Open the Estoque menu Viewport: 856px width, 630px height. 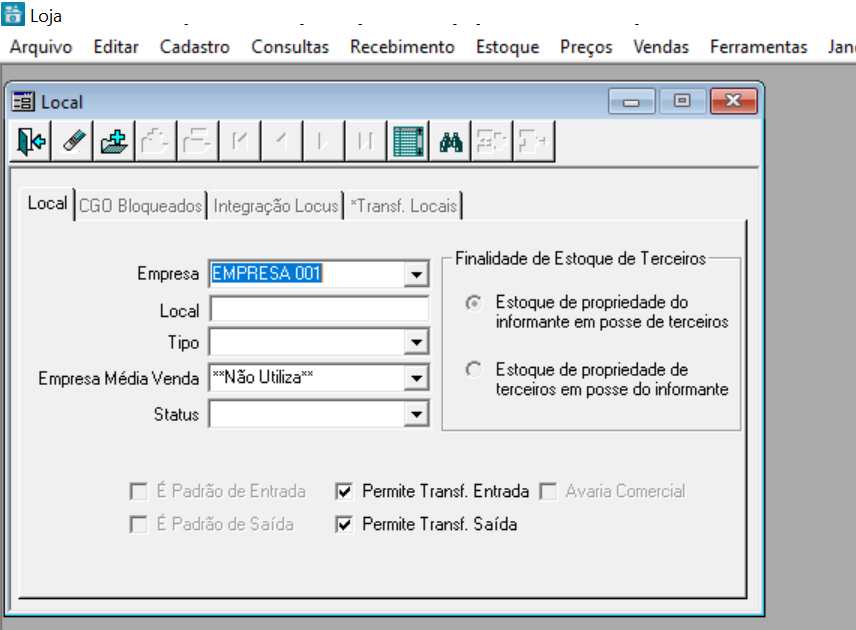click(507, 47)
